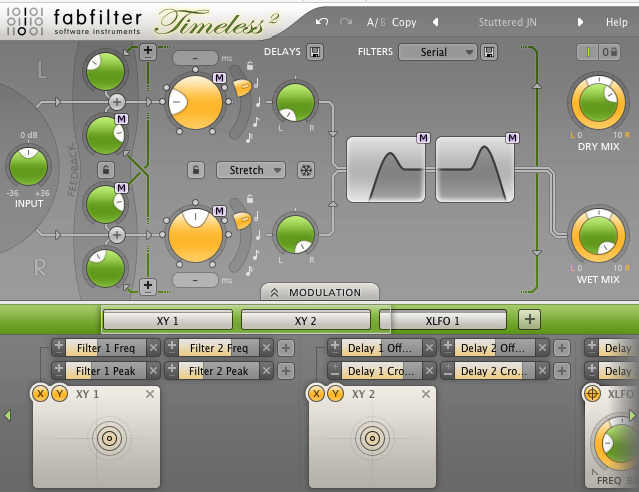Click the M modulation badge on filter 1

(x=423, y=138)
